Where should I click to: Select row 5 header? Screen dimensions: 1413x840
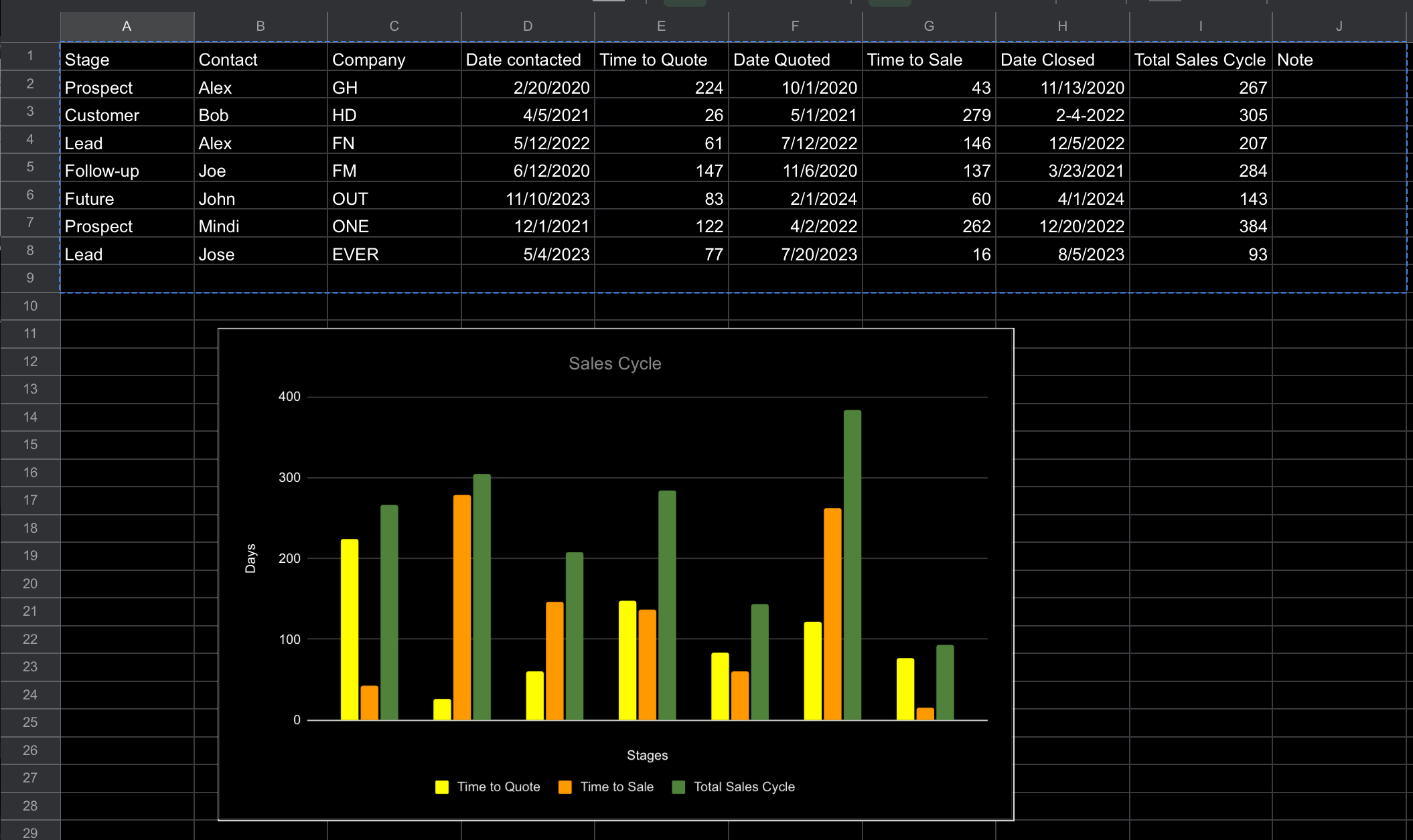click(x=30, y=167)
